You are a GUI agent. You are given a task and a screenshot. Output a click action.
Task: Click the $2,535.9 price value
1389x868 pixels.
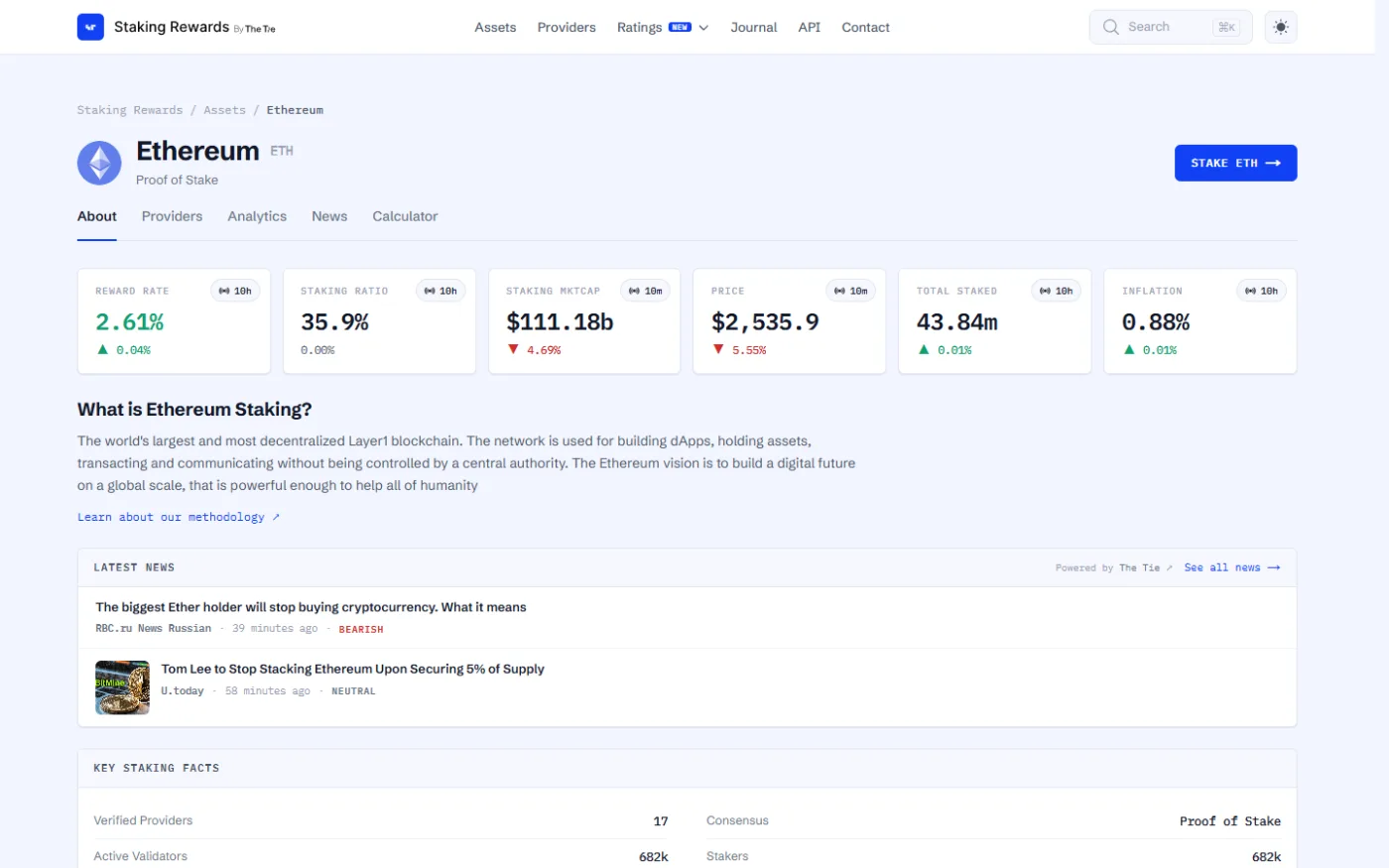point(765,322)
